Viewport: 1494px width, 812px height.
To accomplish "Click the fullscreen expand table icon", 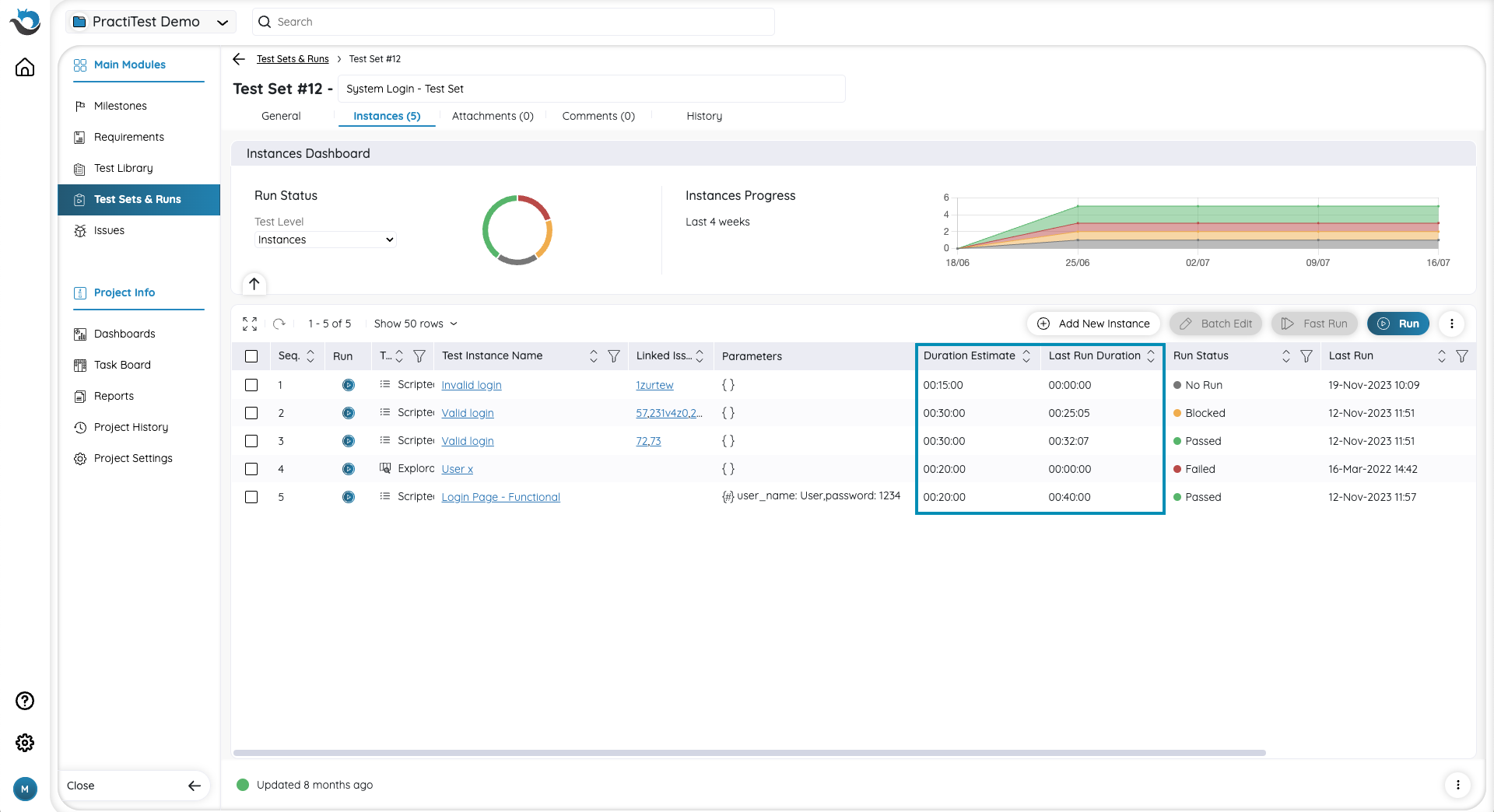I will tap(250, 324).
